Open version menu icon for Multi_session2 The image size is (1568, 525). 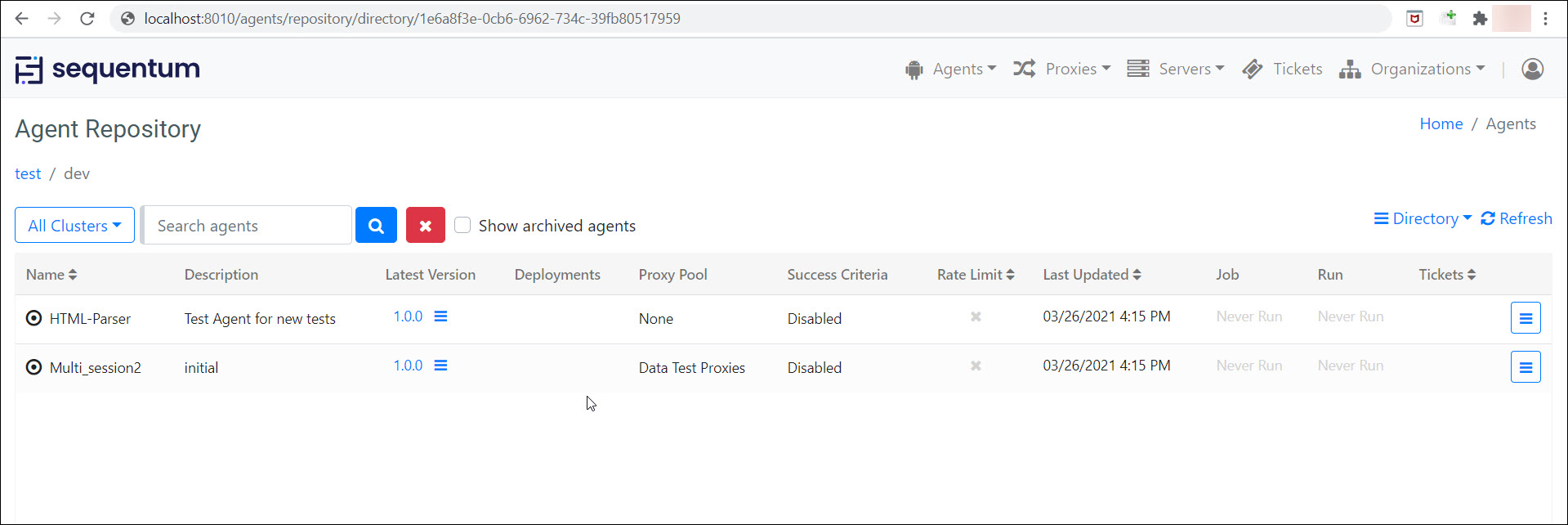coord(440,366)
